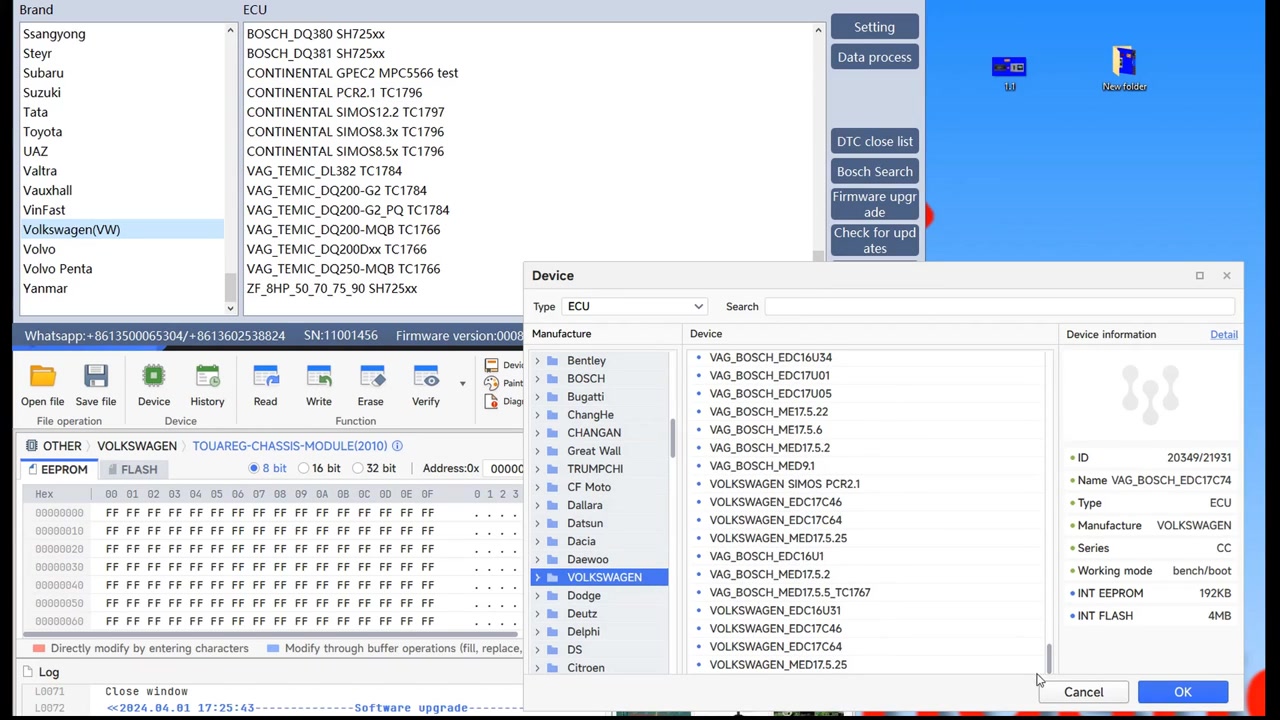
Task: Open the New folder desktop icon
Action: pyautogui.click(x=1124, y=61)
